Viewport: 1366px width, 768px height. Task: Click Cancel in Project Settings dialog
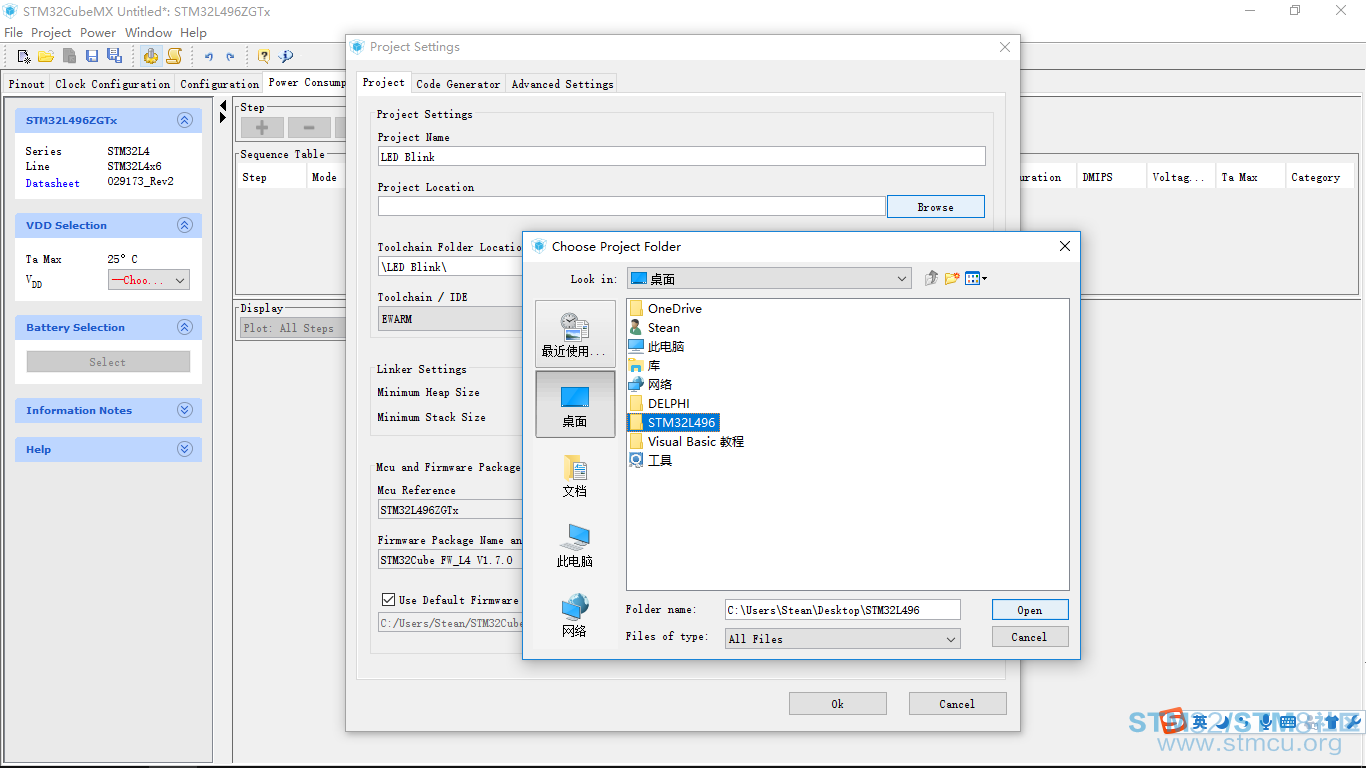click(957, 704)
